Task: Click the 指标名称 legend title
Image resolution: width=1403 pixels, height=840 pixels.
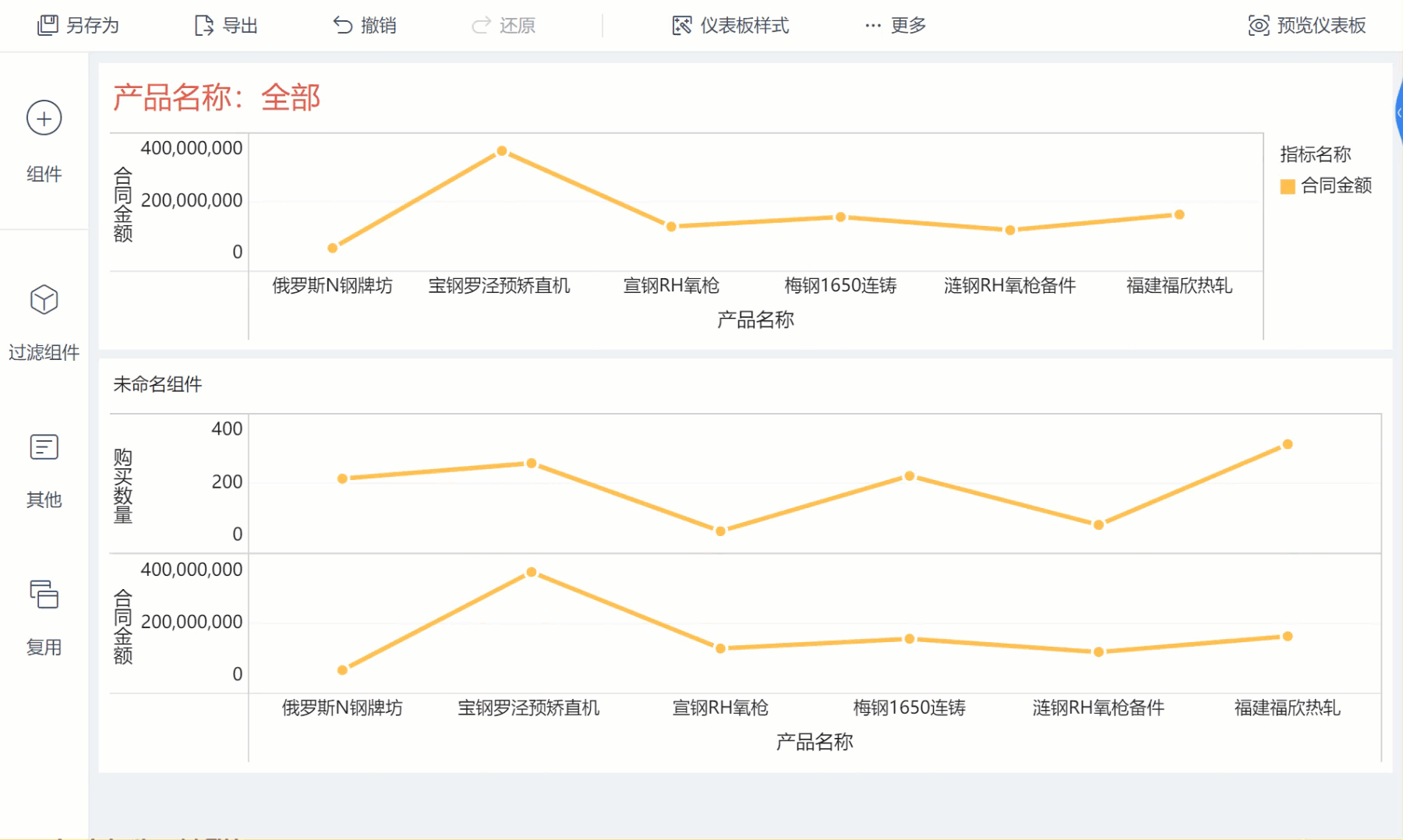Action: (1316, 154)
